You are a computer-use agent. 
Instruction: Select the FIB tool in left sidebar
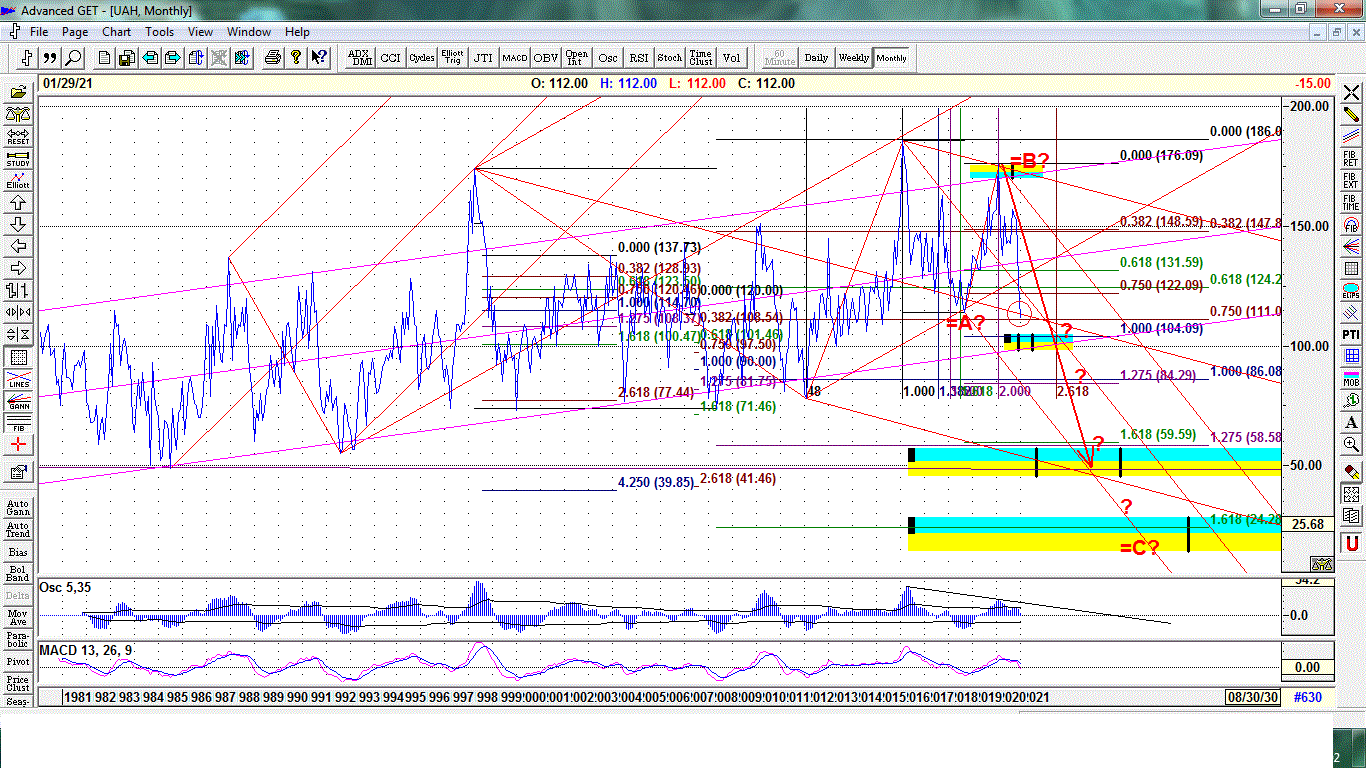pyautogui.click(x=18, y=422)
